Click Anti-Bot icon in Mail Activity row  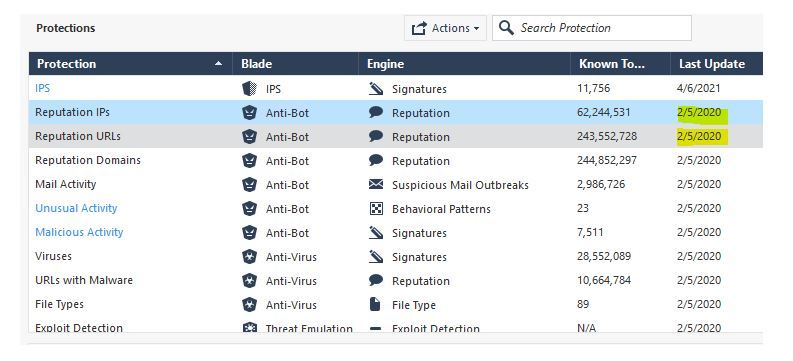tap(249, 185)
